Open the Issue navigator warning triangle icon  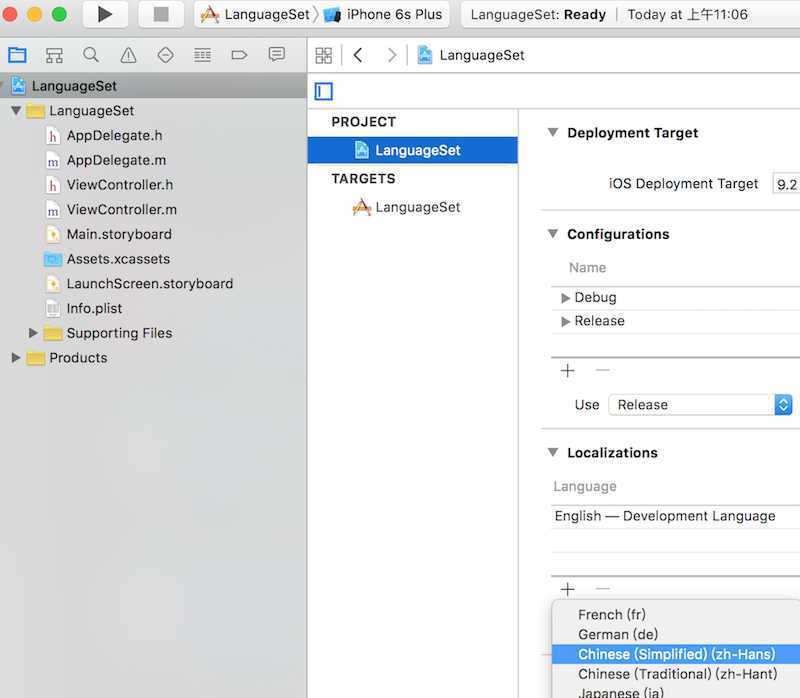click(x=128, y=55)
